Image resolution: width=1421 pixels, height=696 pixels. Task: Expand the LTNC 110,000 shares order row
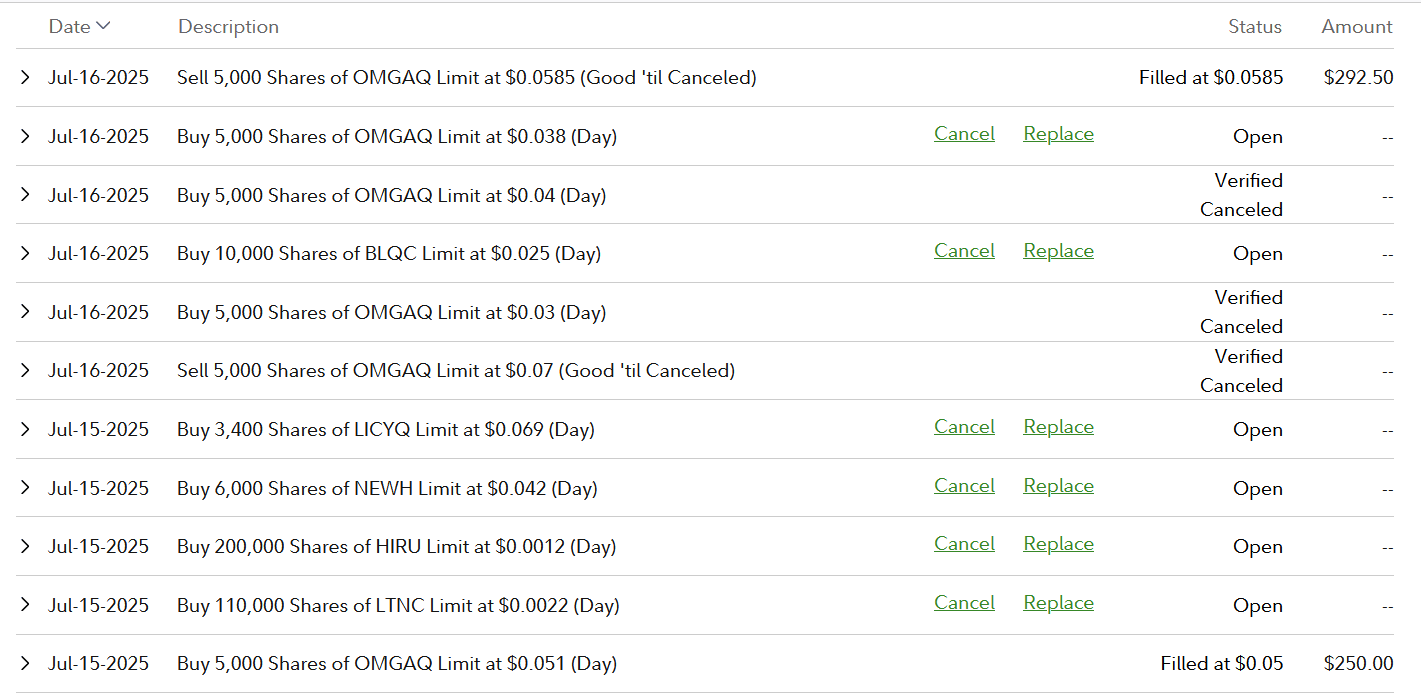[26, 606]
